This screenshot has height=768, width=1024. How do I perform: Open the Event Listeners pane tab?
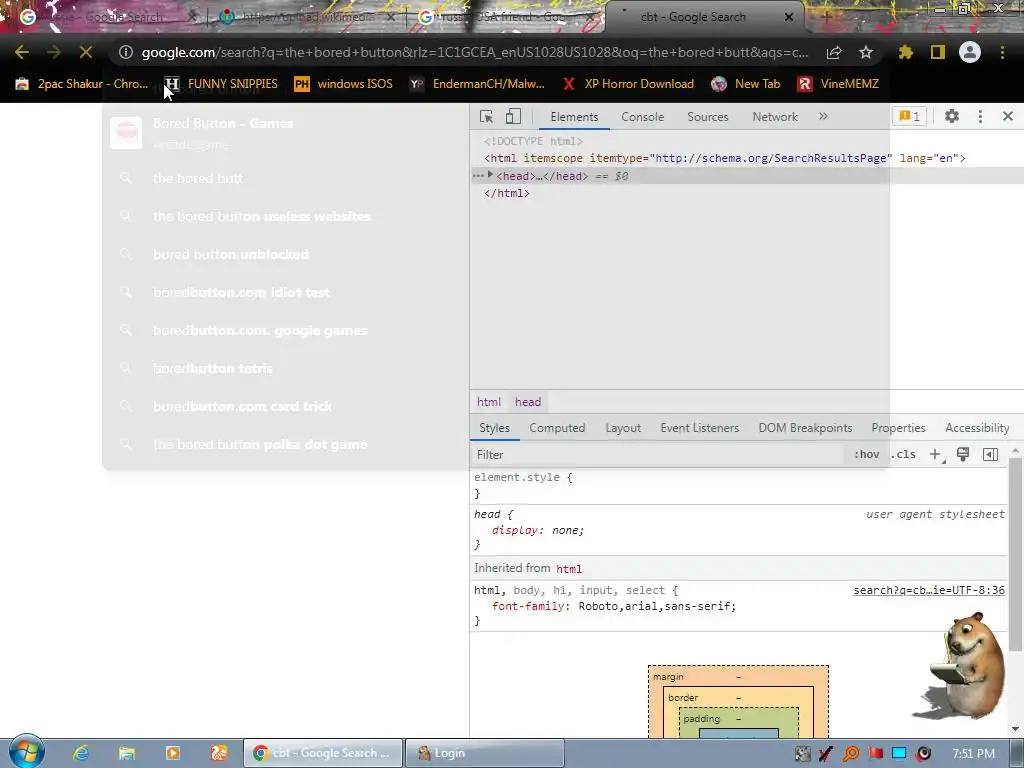(699, 428)
